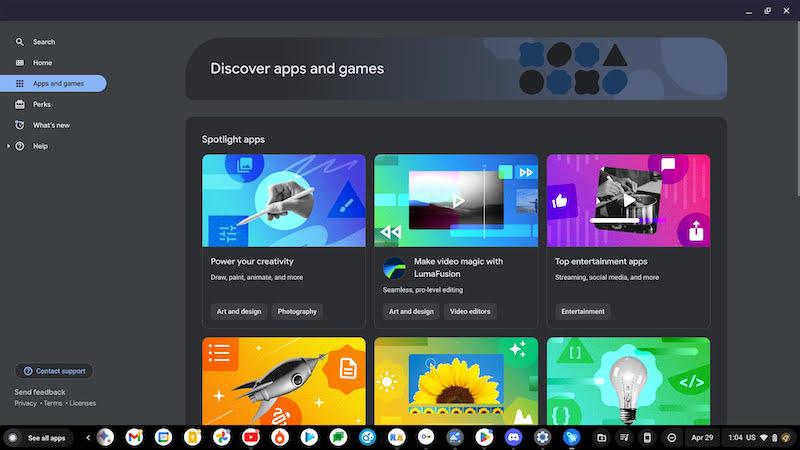Open Home from the sidebar
The width and height of the screenshot is (800, 450).
point(42,63)
